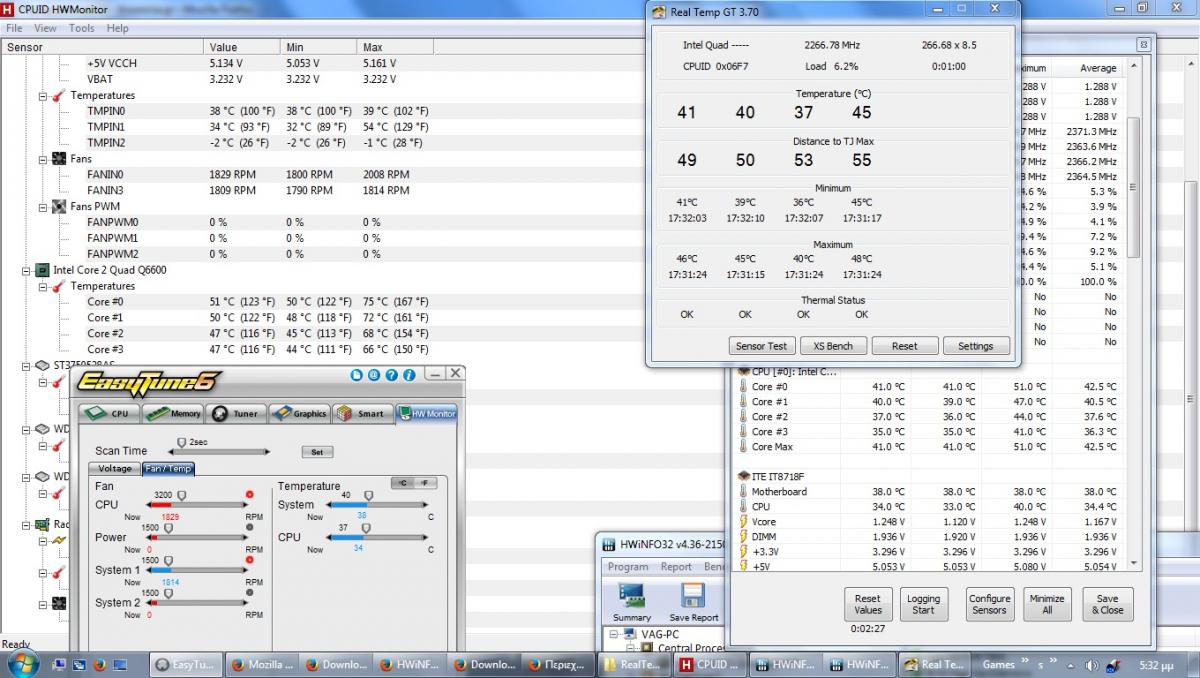Click Minimize All in HWiNFO sensors window
Image resolution: width=1200 pixels, height=678 pixels.
(1046, 605)
